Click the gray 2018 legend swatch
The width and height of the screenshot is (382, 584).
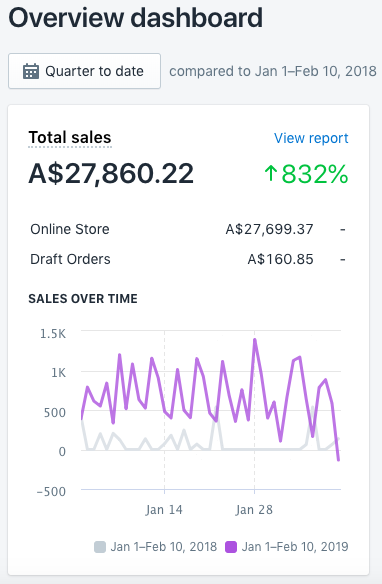coord(100,547)
